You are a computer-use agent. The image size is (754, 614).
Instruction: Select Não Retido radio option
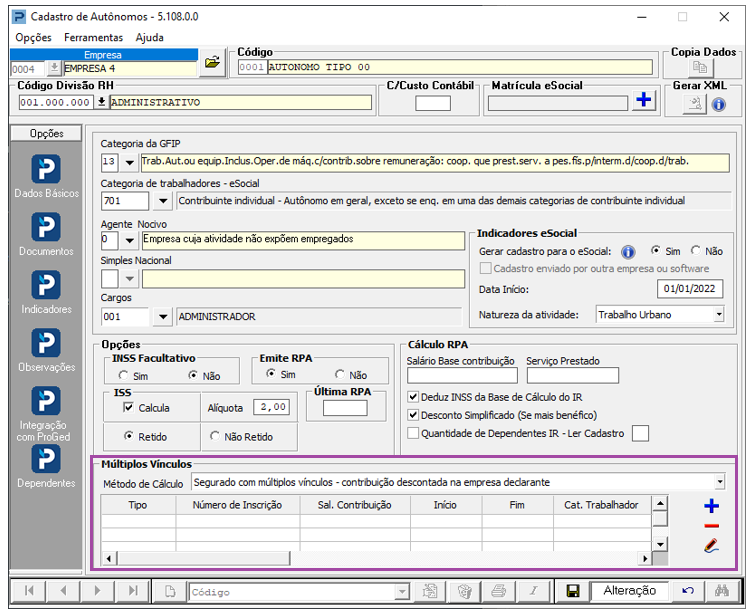click(215, 436)
